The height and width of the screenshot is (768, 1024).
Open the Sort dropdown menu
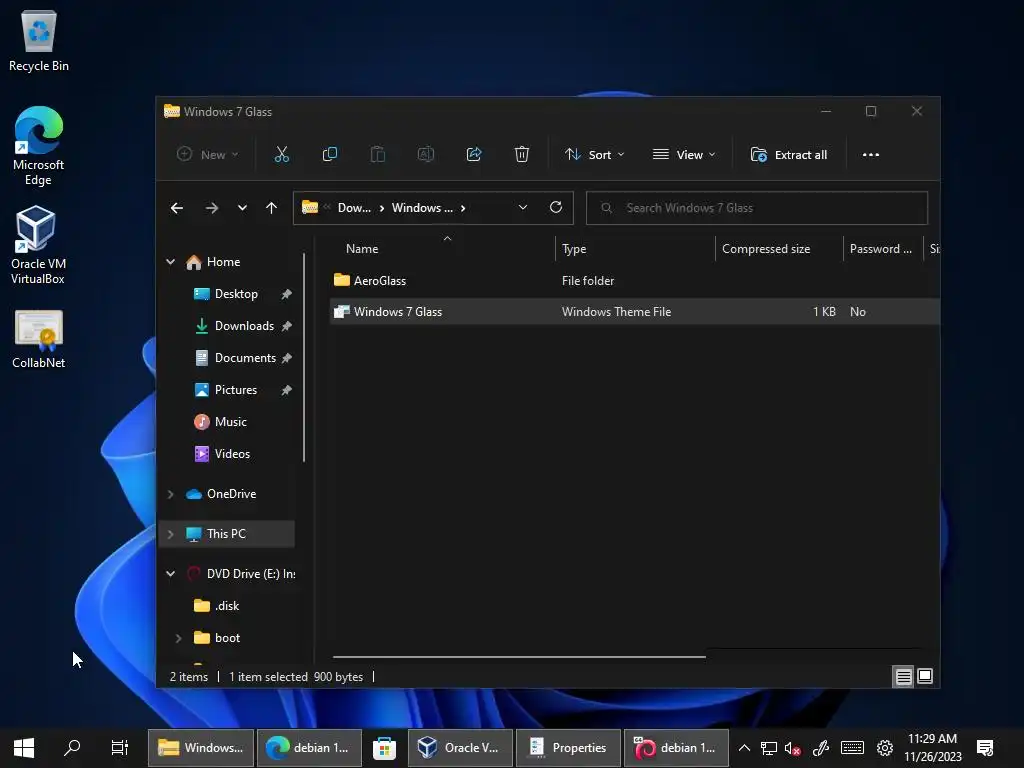click(x=594, y=155)
